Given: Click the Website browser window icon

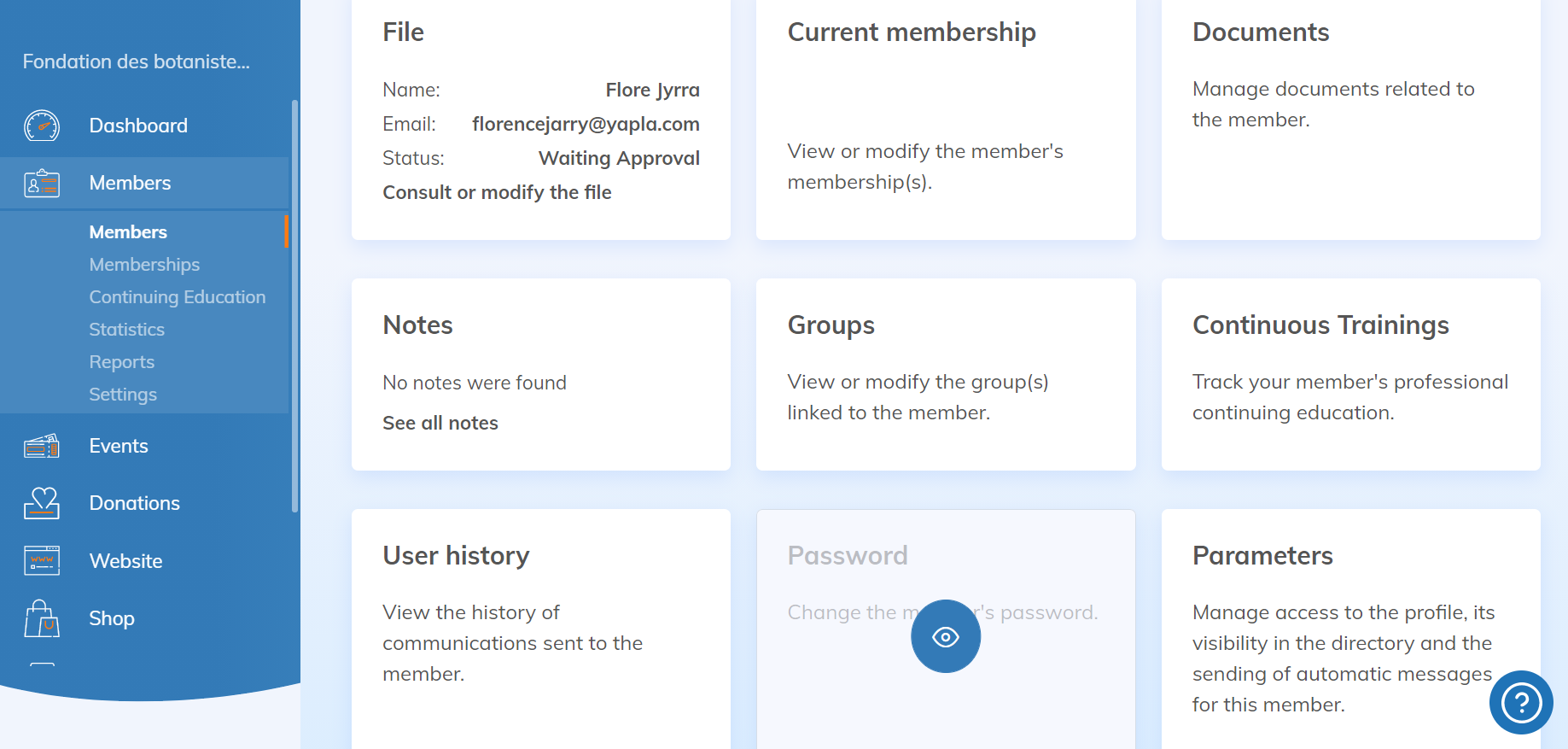Looking at the screenshot, I should pyautogui.click(x=42, y=561).
